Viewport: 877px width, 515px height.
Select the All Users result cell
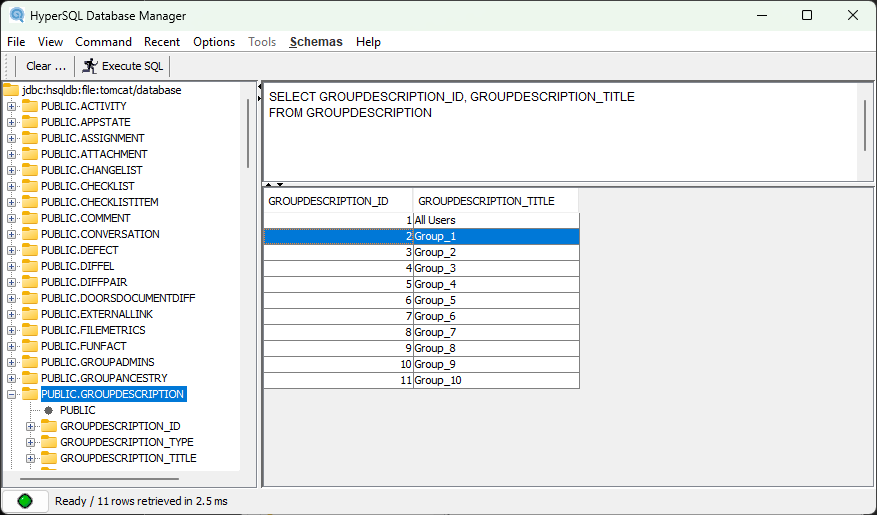tap(496, 220)
